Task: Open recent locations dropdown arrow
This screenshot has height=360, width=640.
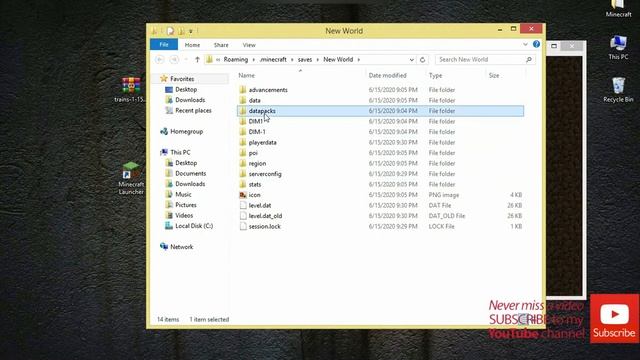Action: [x=186, y=60]
